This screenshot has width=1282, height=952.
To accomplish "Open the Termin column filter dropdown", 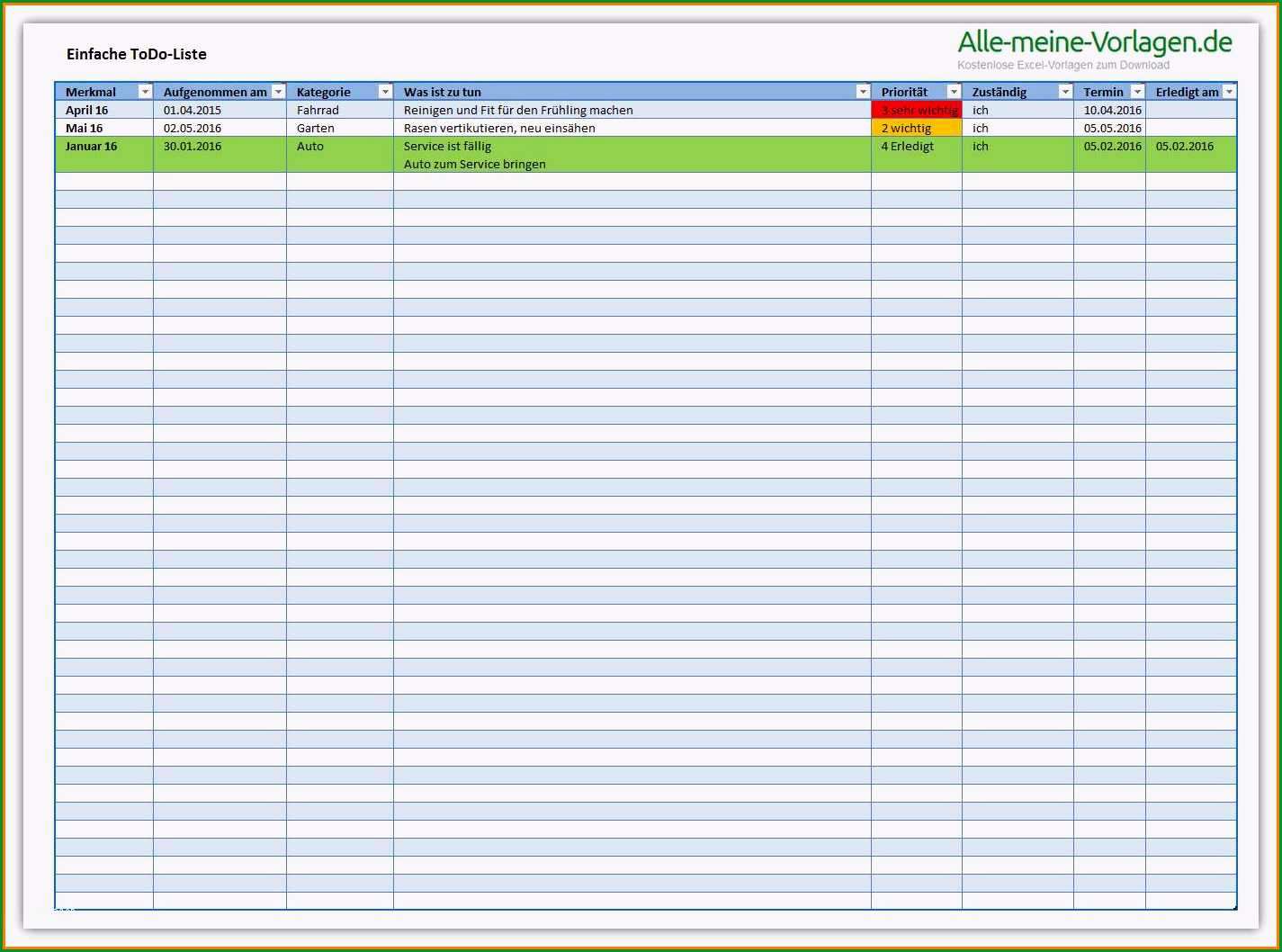I will 1137,92.
